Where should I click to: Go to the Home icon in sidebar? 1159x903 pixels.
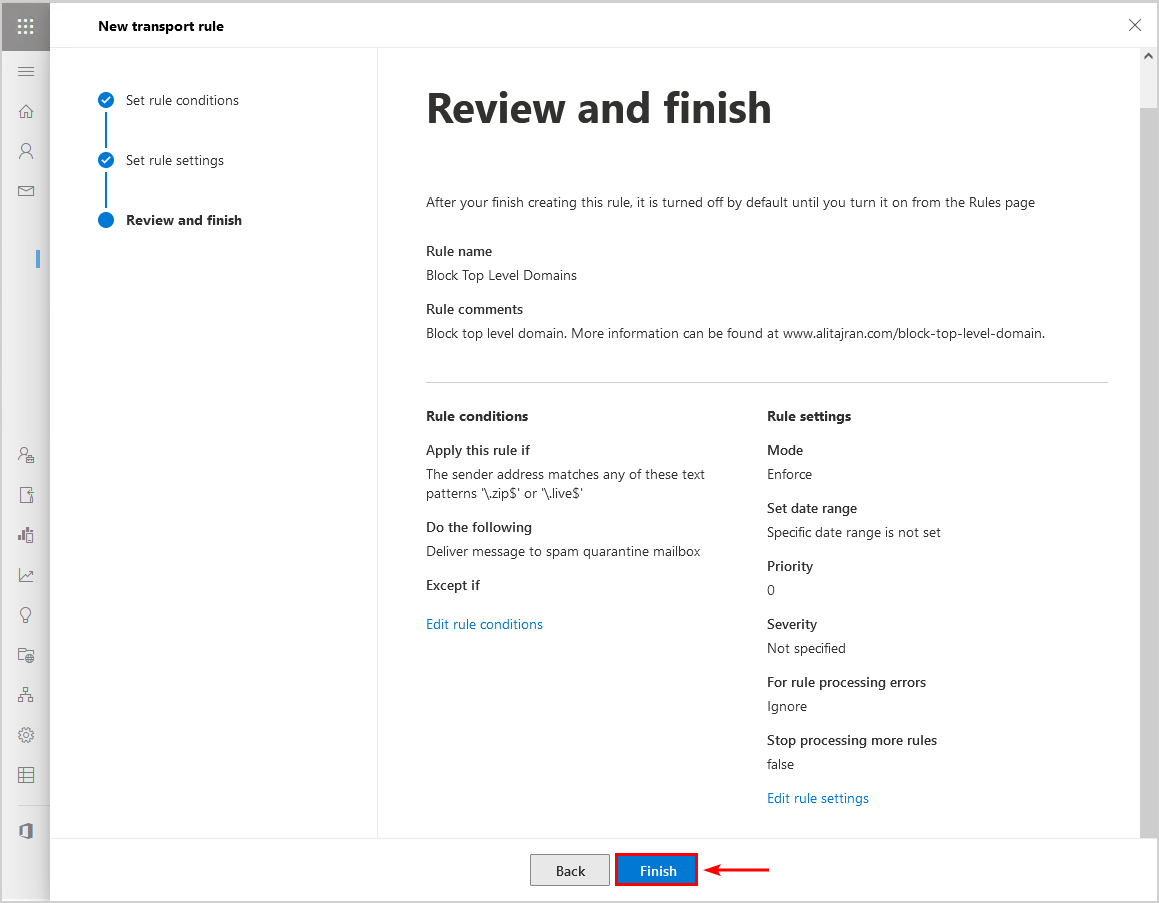(x=26, y=111)
